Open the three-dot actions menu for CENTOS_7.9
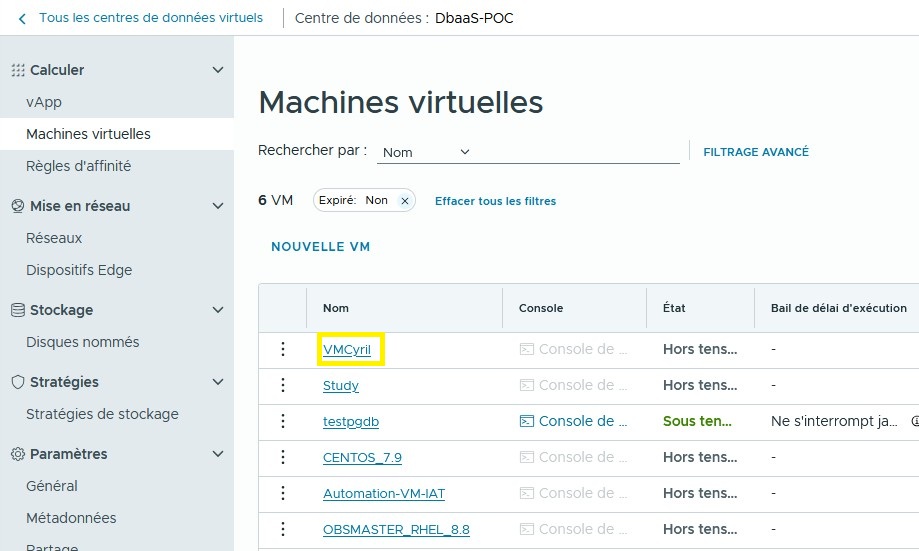The width and height of the screenshot is (919, 551). coord(283,457)
